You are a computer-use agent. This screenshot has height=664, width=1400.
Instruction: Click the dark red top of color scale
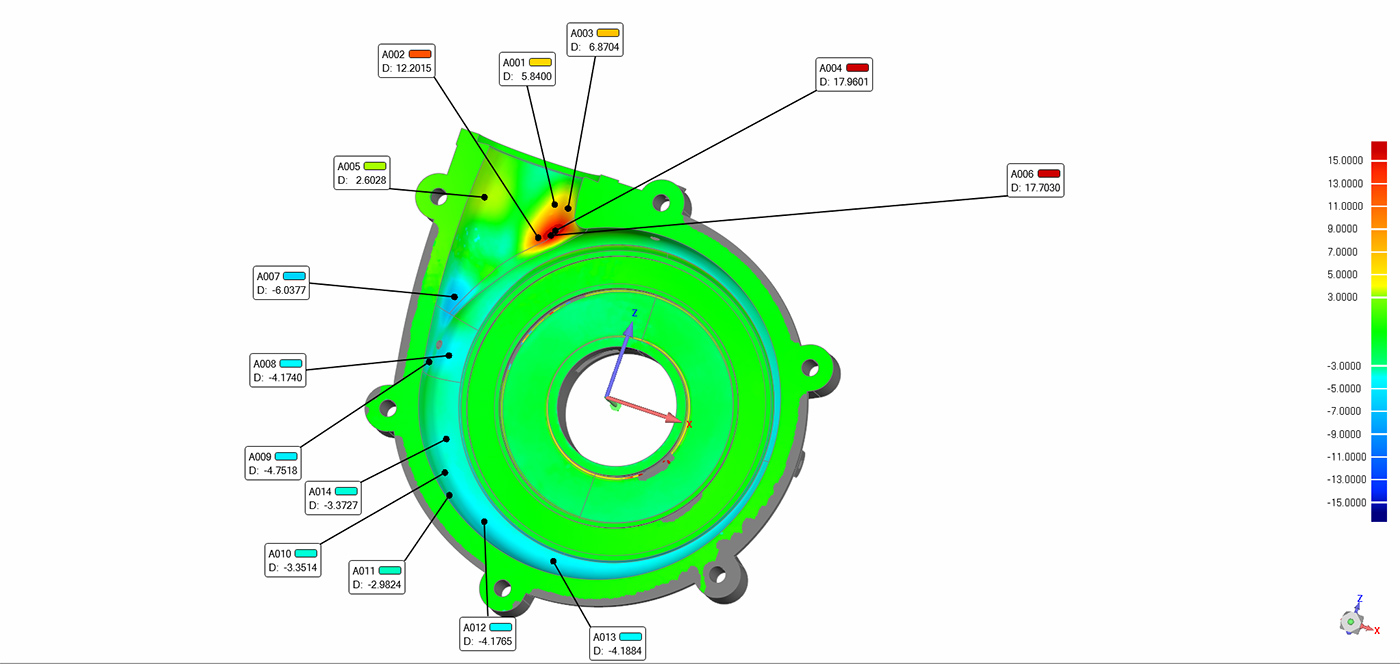pyautogui.click(x=1379, y=150)
